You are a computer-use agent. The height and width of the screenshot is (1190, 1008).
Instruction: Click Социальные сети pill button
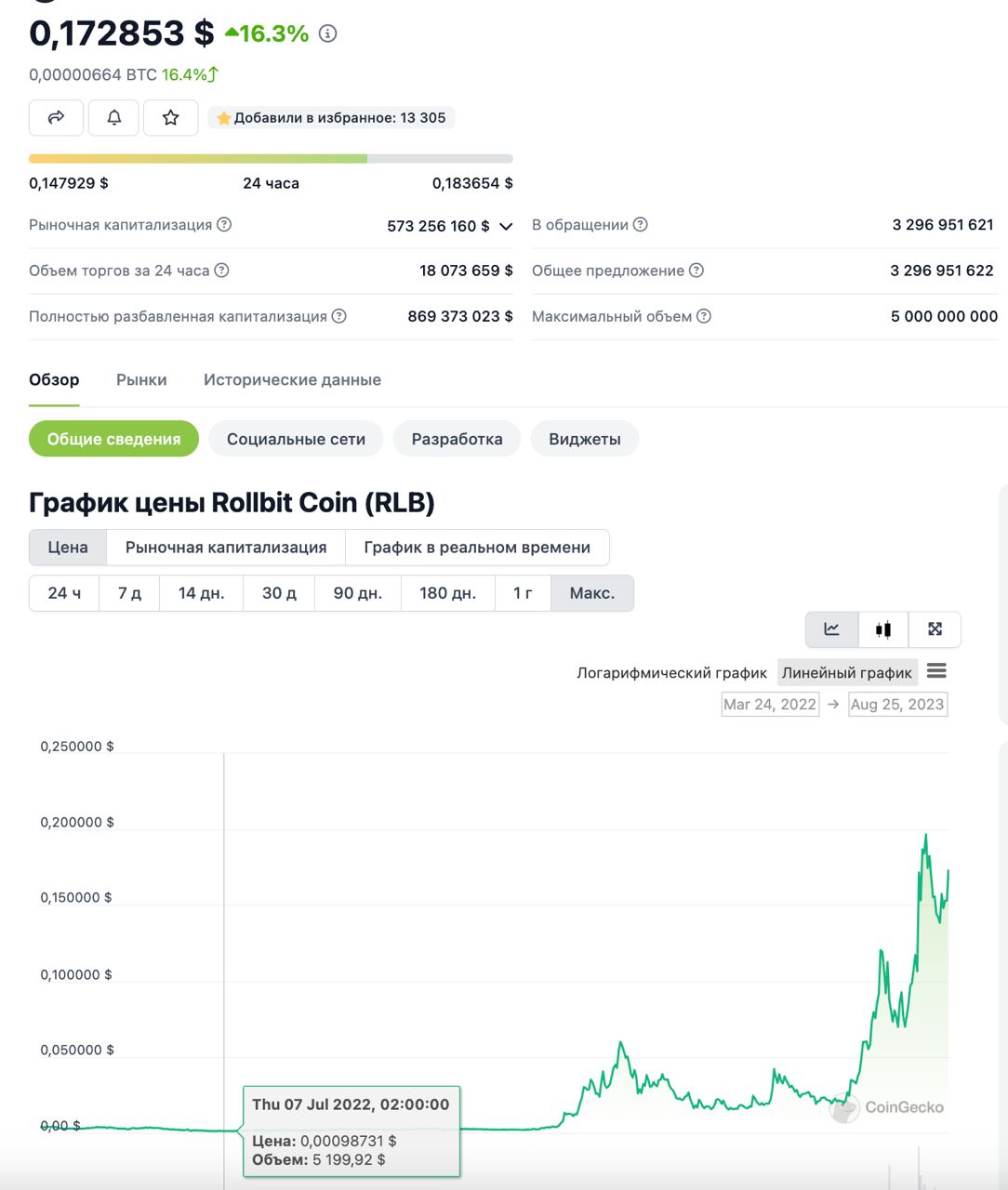296,439
